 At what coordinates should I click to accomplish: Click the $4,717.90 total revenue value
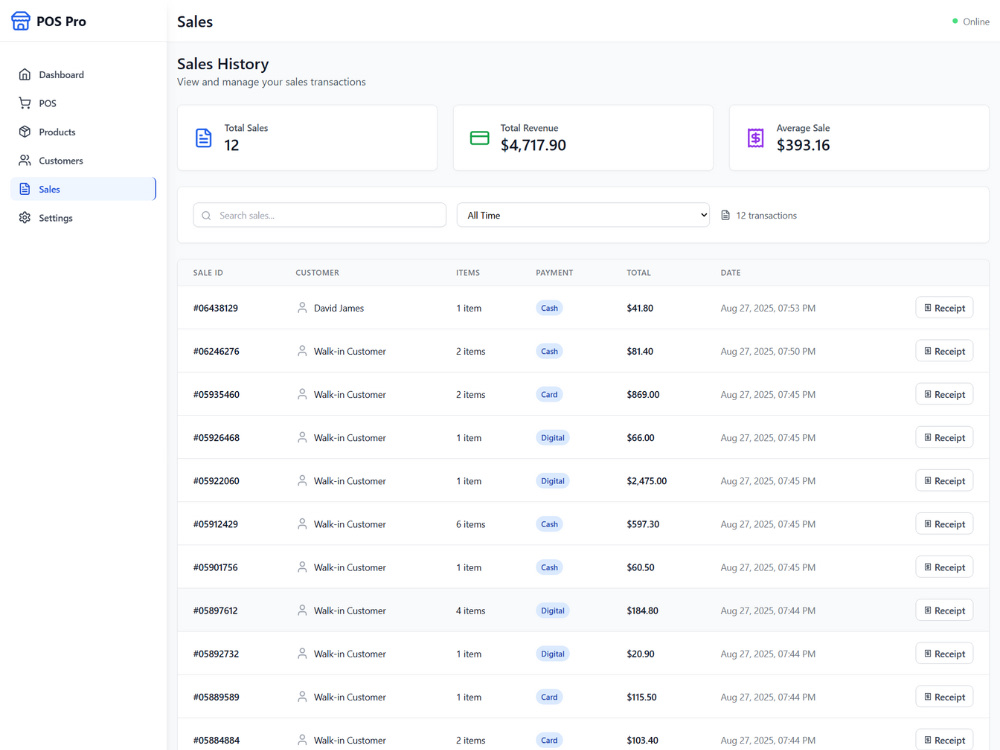[533, 145]
